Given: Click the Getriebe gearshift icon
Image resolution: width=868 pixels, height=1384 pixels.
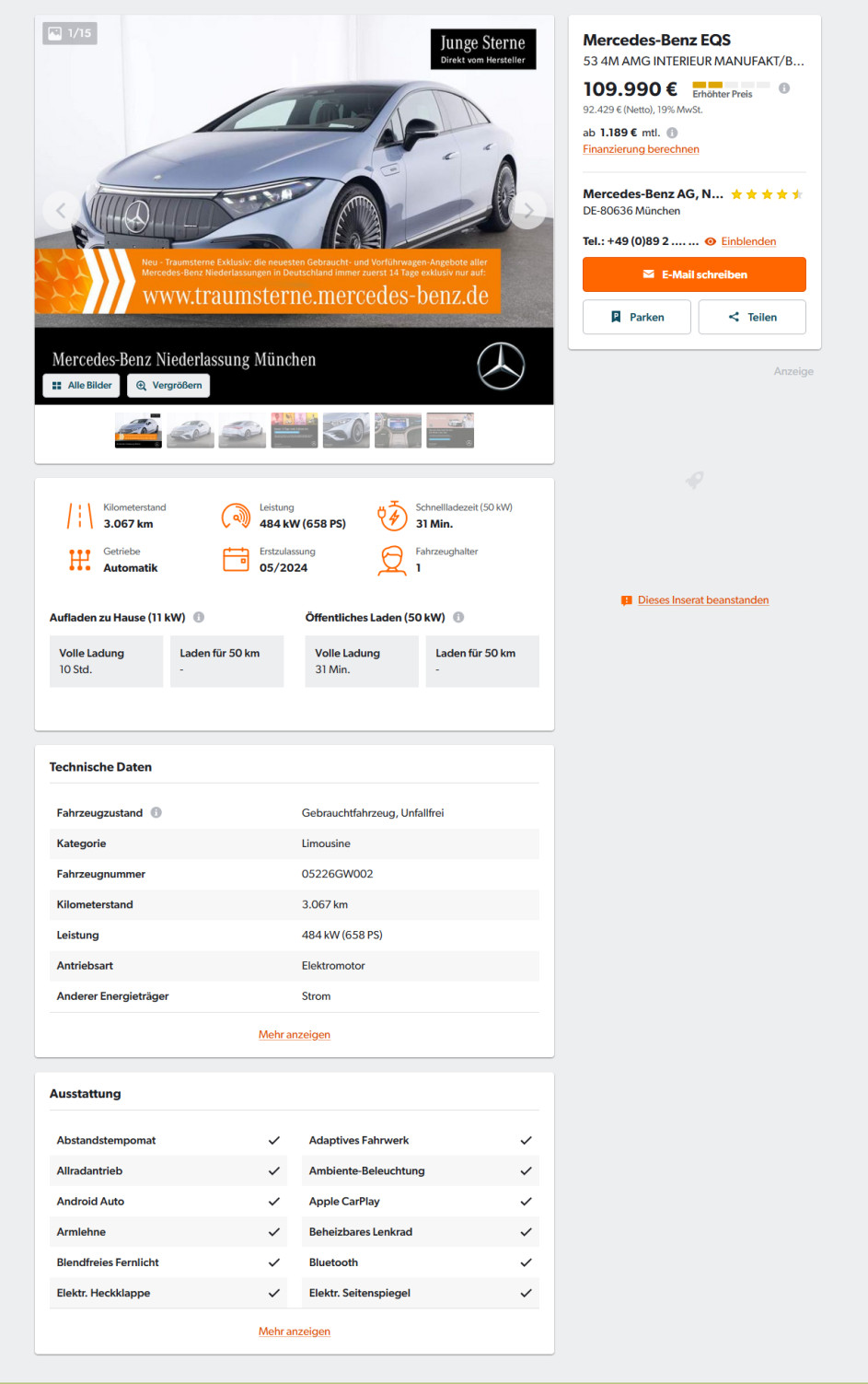Looking at the screenshot, I should pos(80,560).
